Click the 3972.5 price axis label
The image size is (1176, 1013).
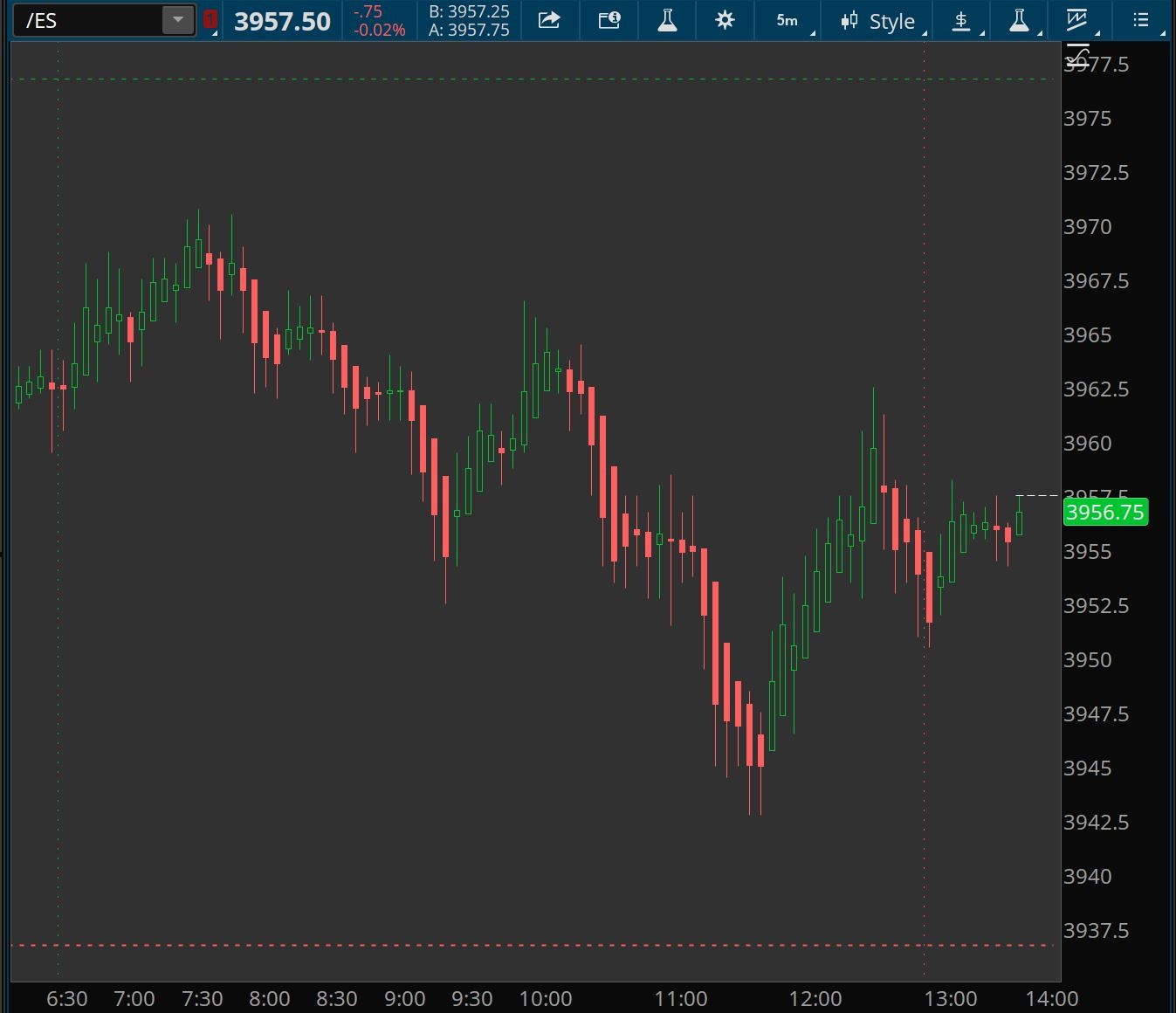(x=1096, y=173)
